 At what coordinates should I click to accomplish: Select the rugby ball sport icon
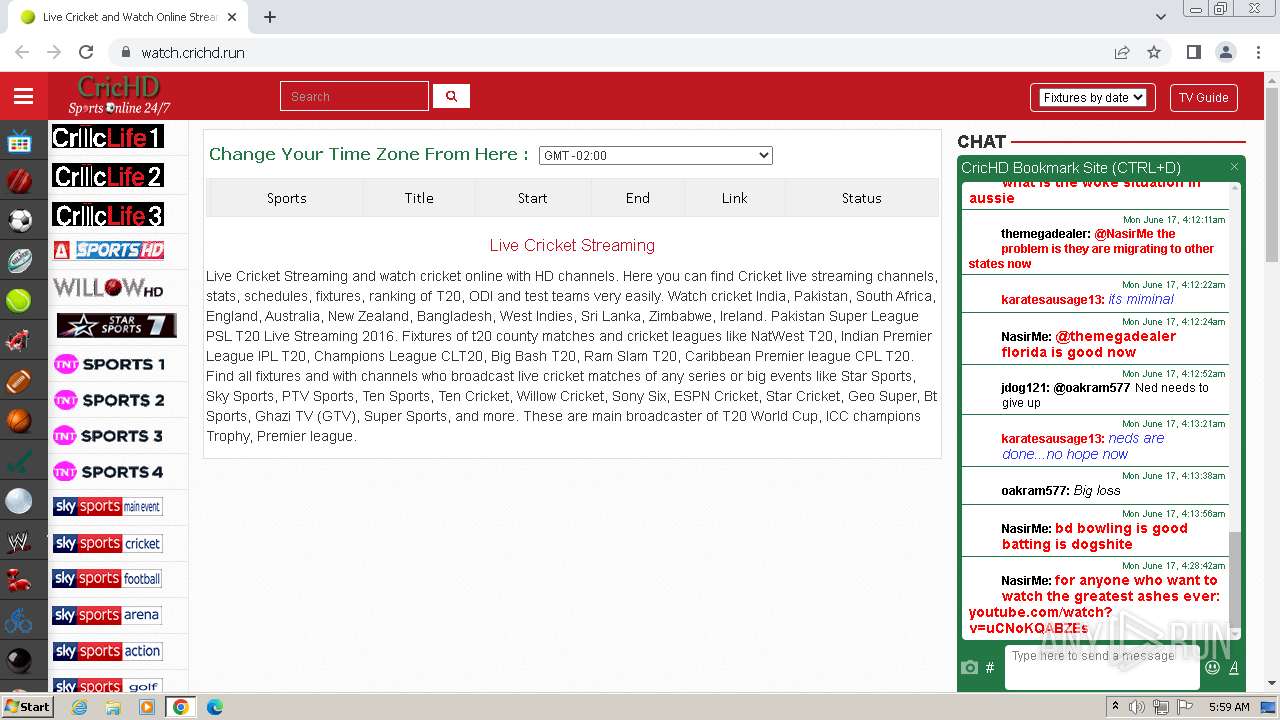point(19,261)
